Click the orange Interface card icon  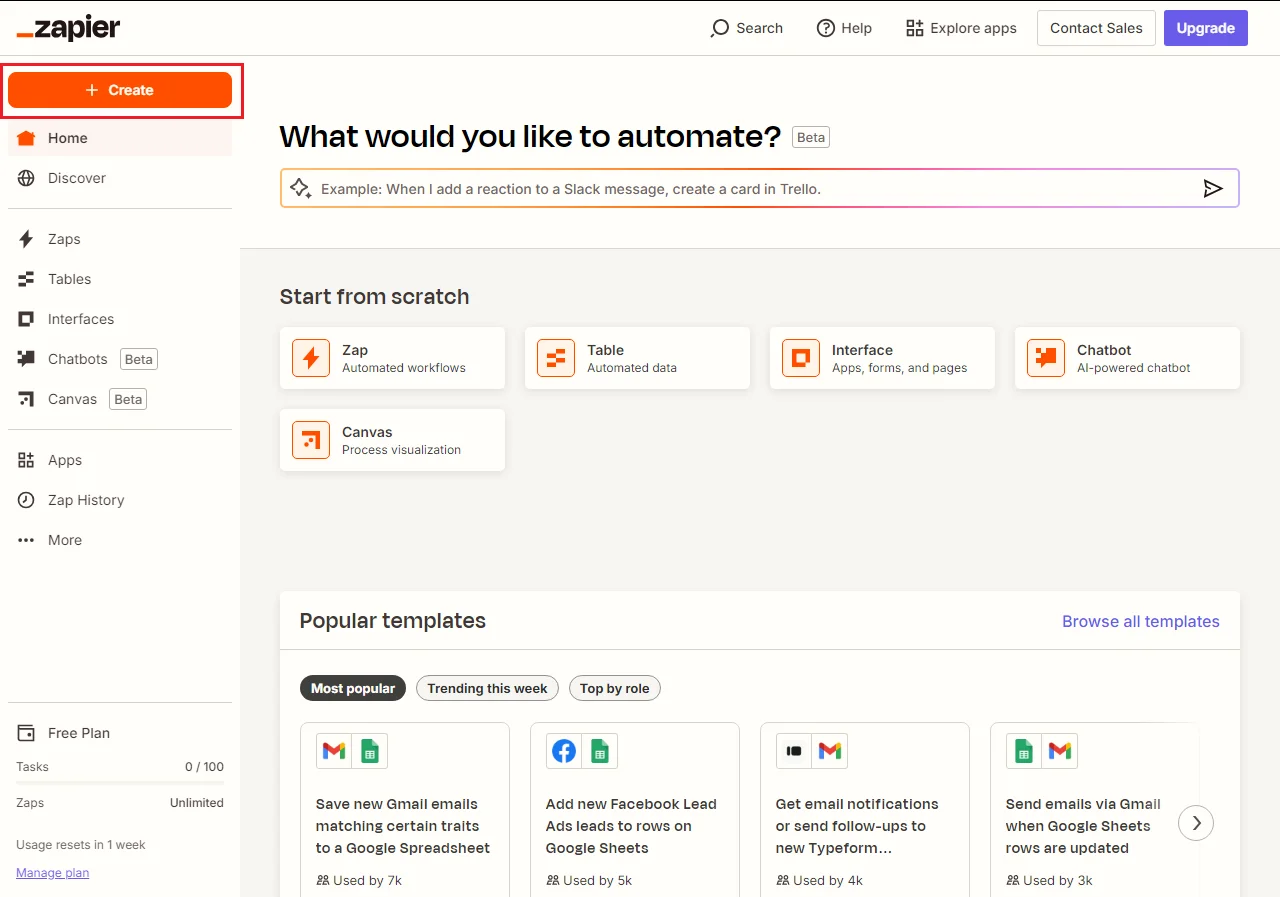coord(801,358)
